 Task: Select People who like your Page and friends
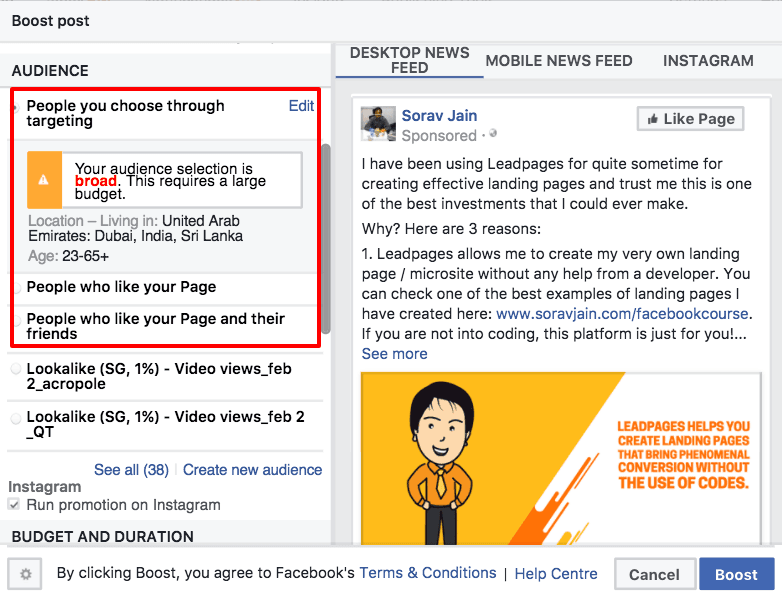tap(16, 320)
